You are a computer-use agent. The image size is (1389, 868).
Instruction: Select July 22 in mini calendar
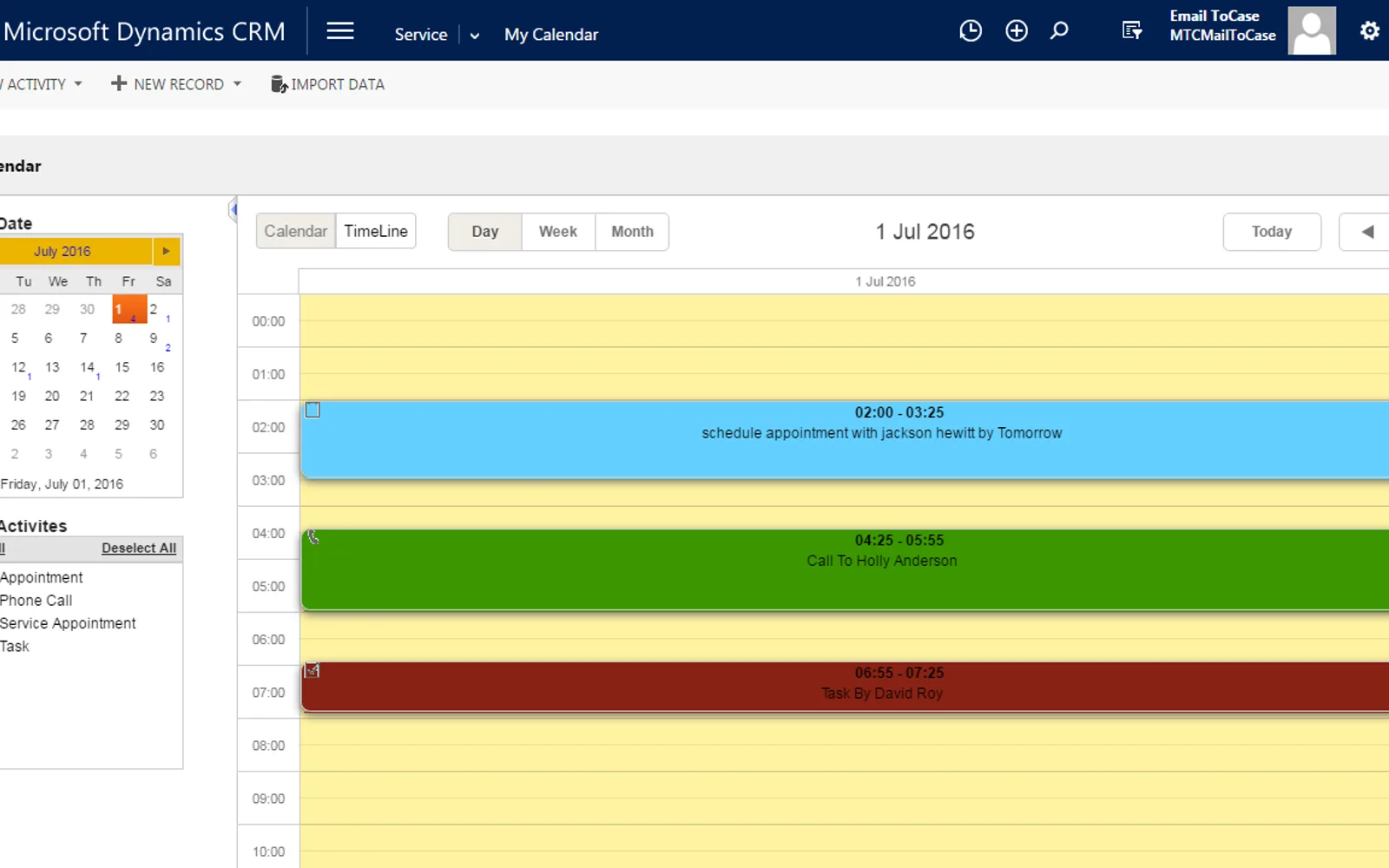(x=122, y=396)
